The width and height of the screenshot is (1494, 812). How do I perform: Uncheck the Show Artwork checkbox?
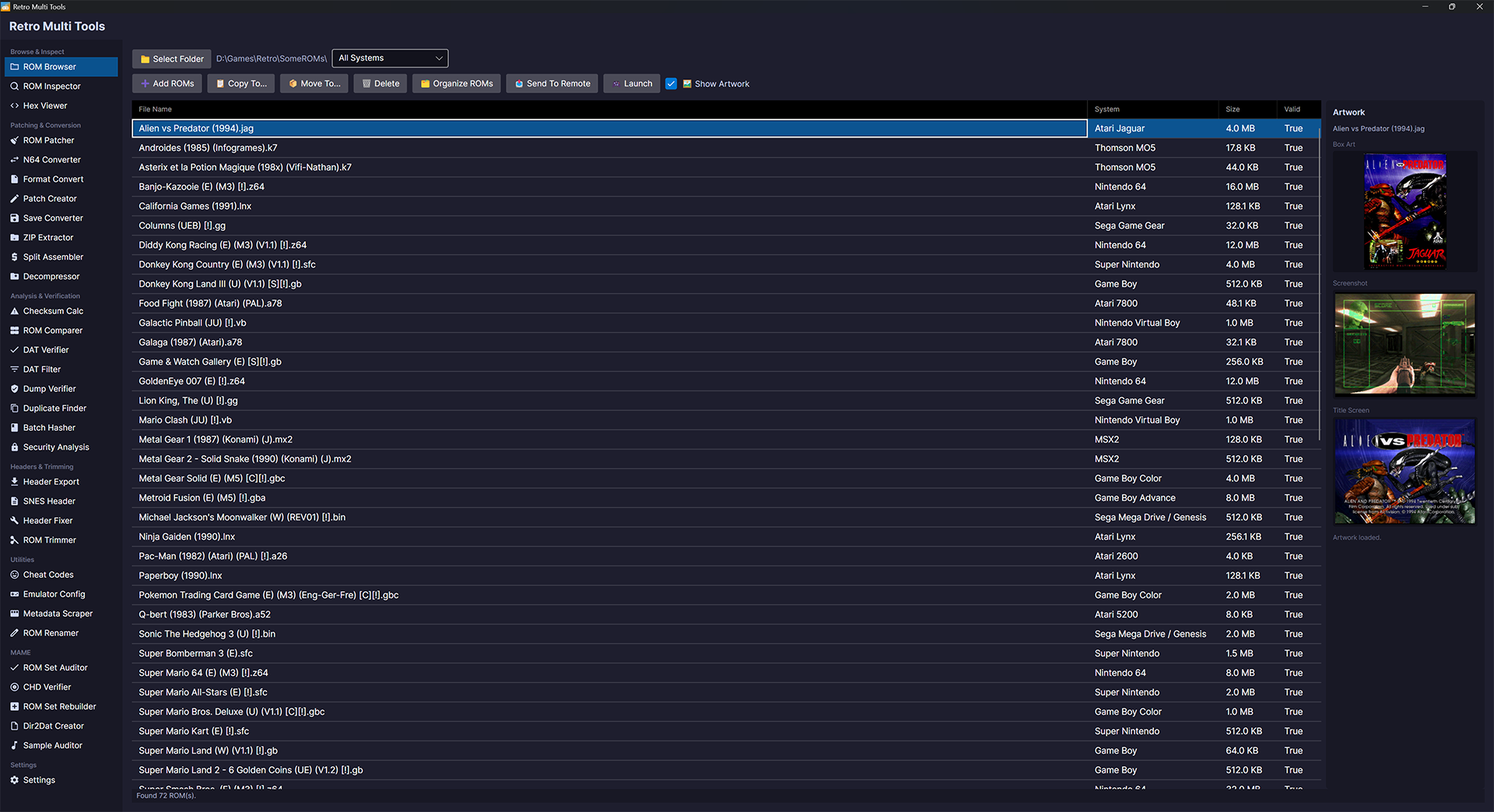tap(671, 84)
